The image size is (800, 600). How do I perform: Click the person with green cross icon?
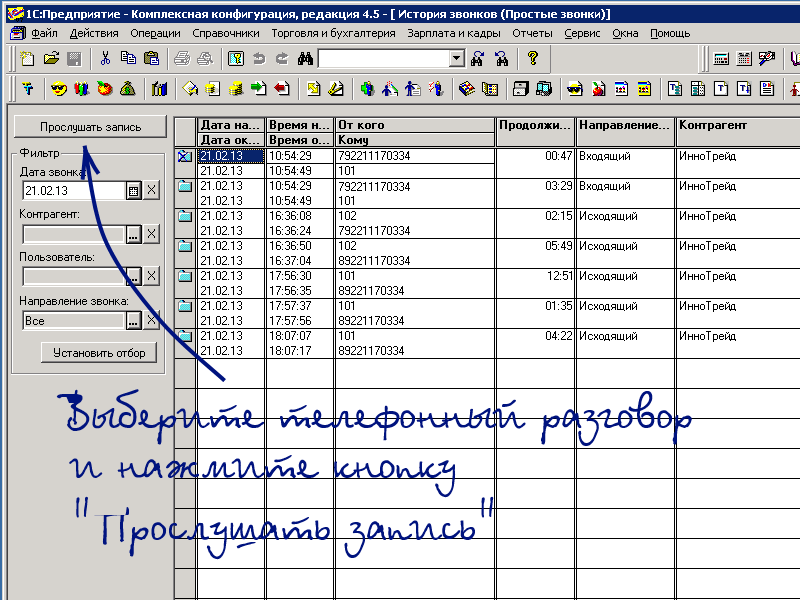367,89
